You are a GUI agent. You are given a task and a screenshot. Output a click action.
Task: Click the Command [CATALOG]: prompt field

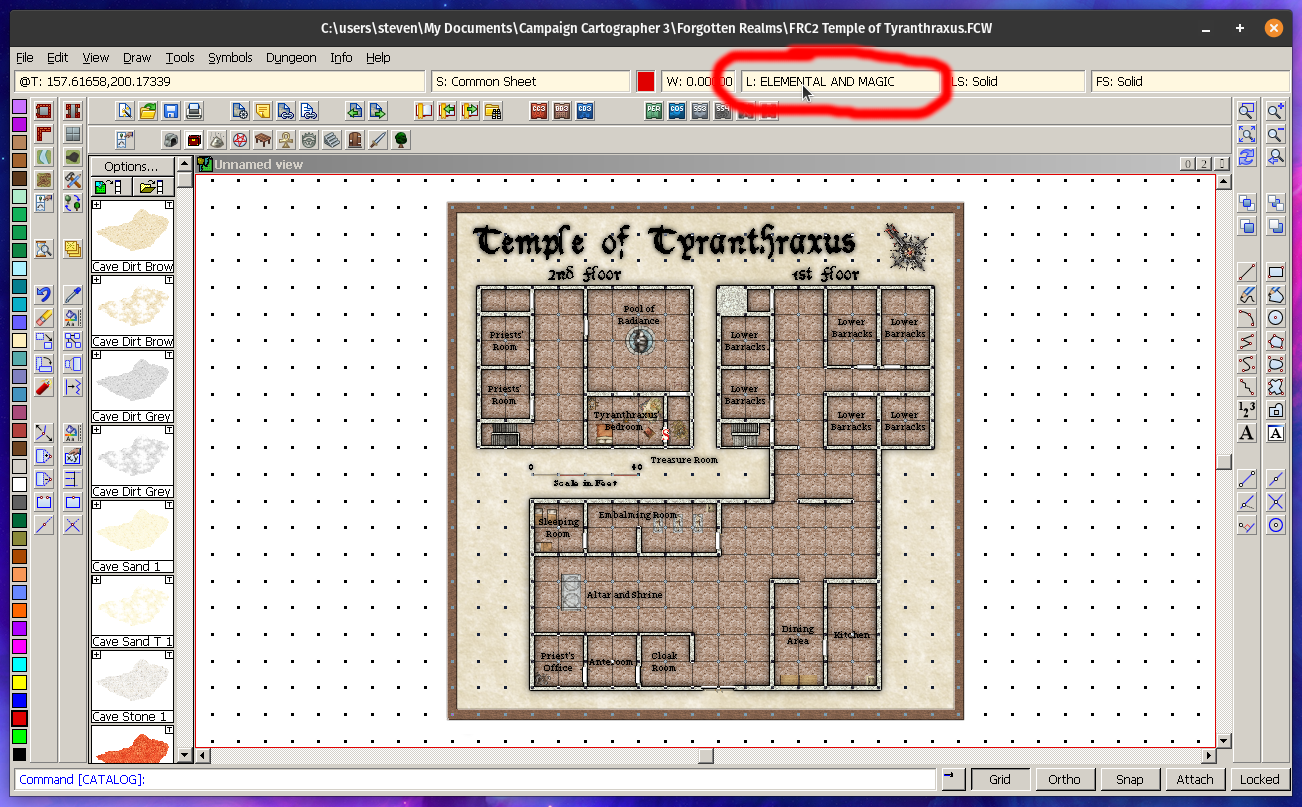point(476,780)
